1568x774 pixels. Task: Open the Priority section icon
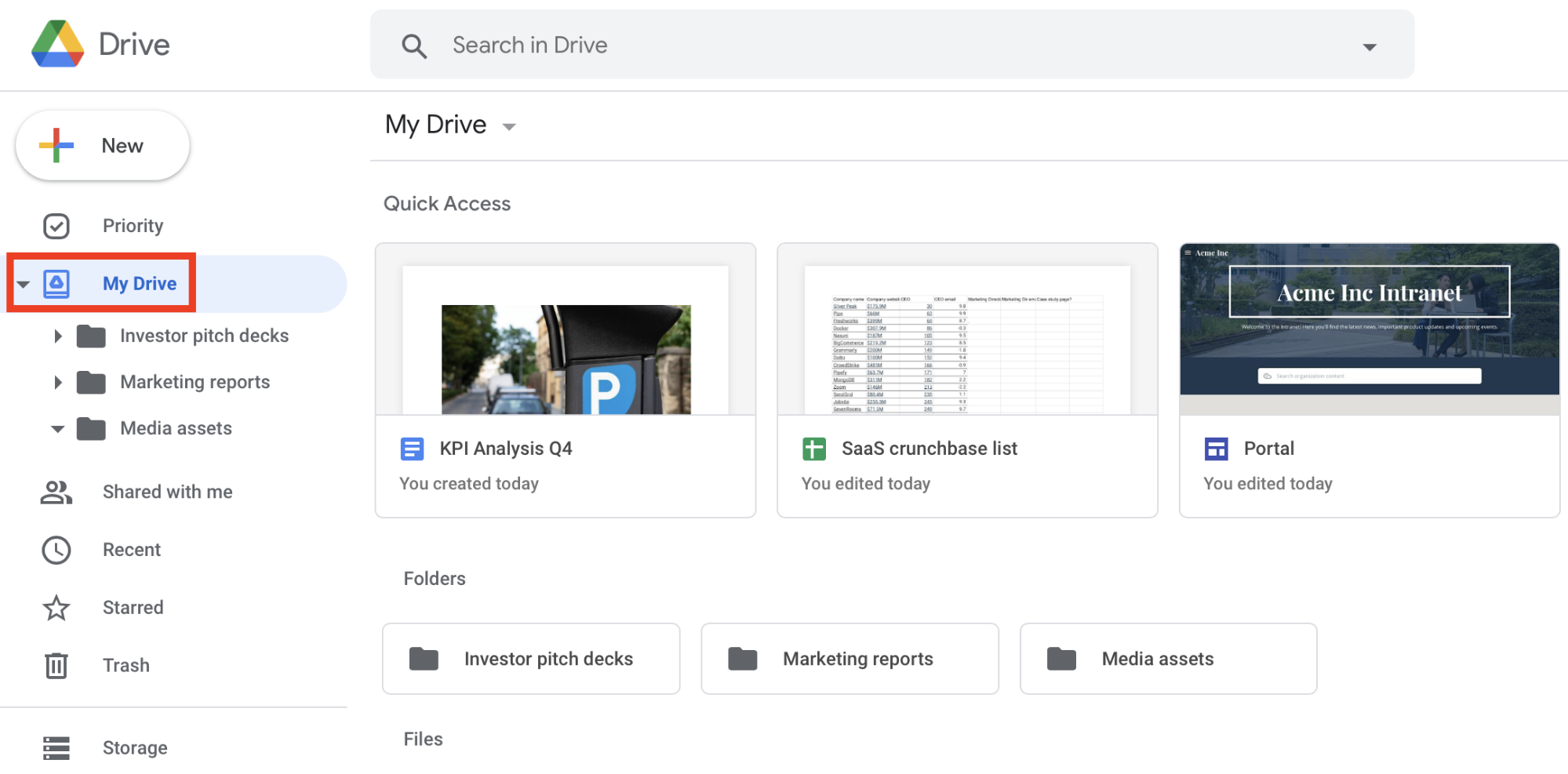pos(56,225)
